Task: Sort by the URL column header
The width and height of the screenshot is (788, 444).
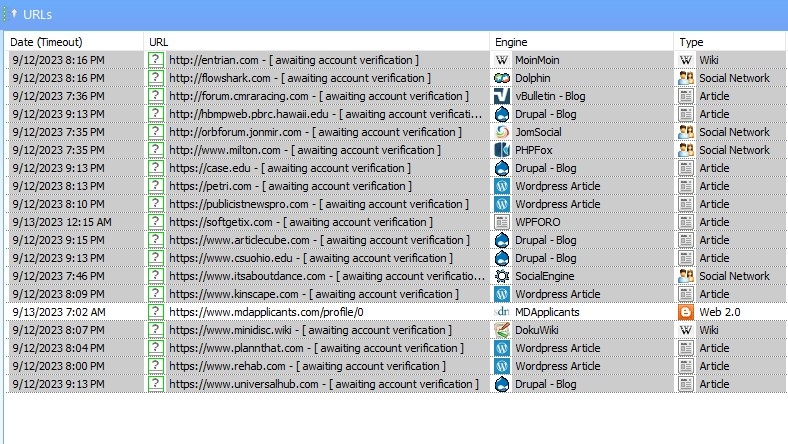Action: pos(317,42)
